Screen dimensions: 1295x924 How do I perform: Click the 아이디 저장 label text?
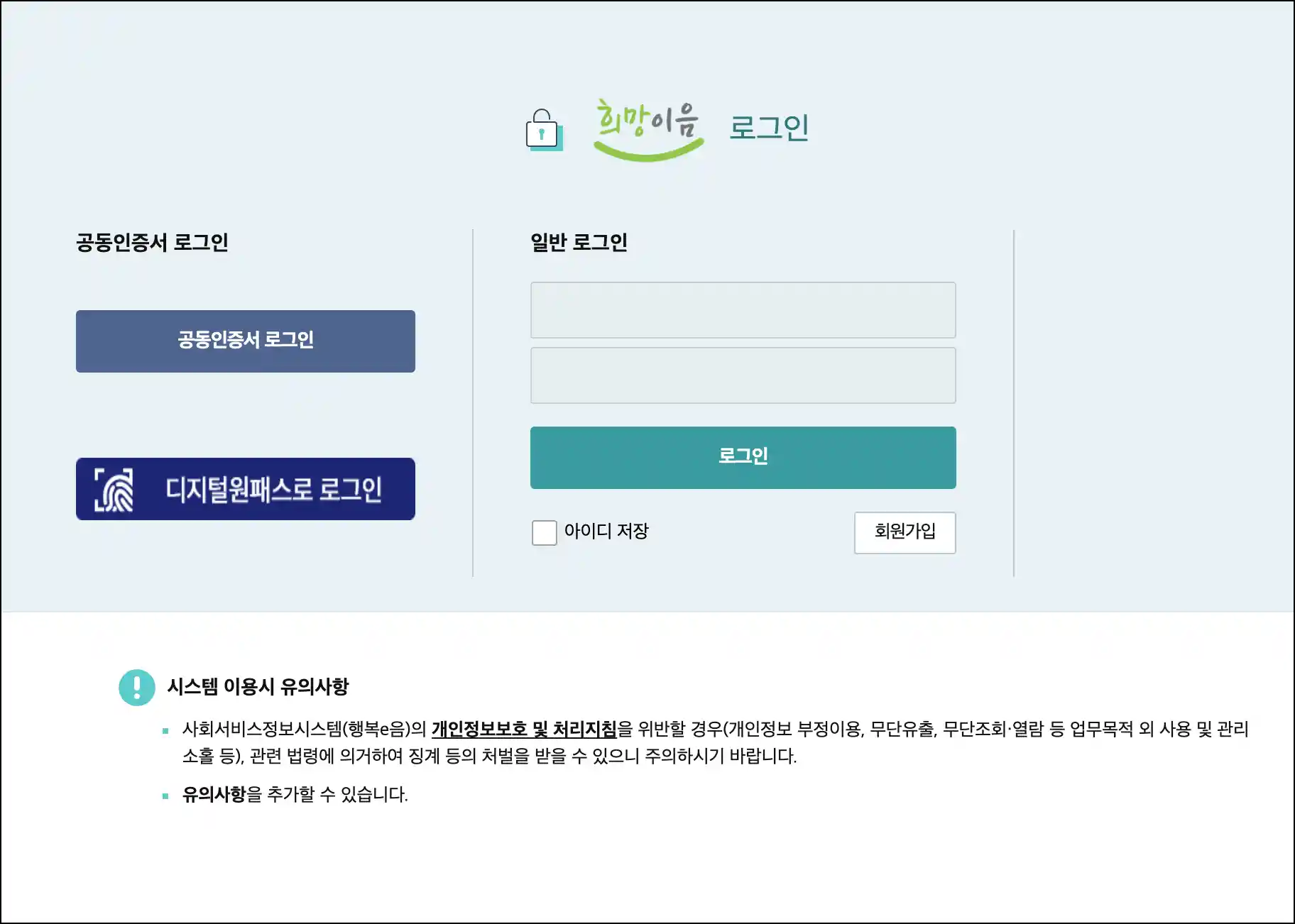[x=606, y=532]
